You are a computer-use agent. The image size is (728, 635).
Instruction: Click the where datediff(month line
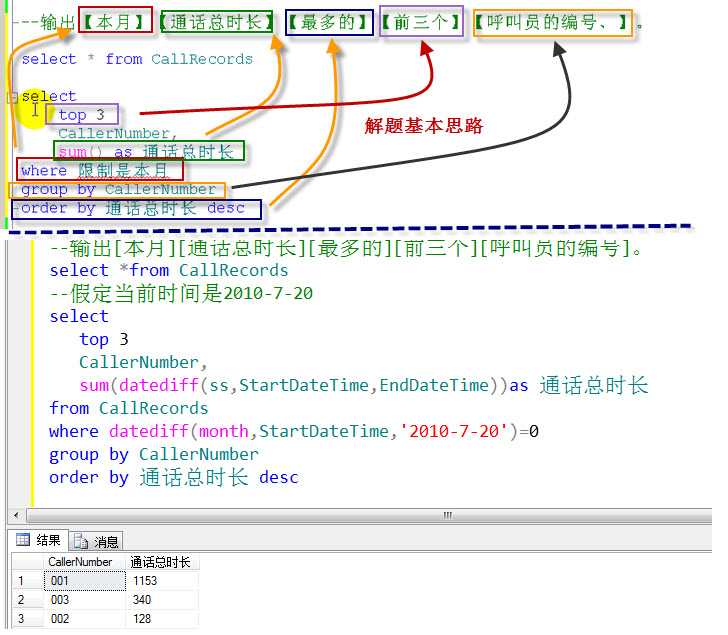(293, 431)
